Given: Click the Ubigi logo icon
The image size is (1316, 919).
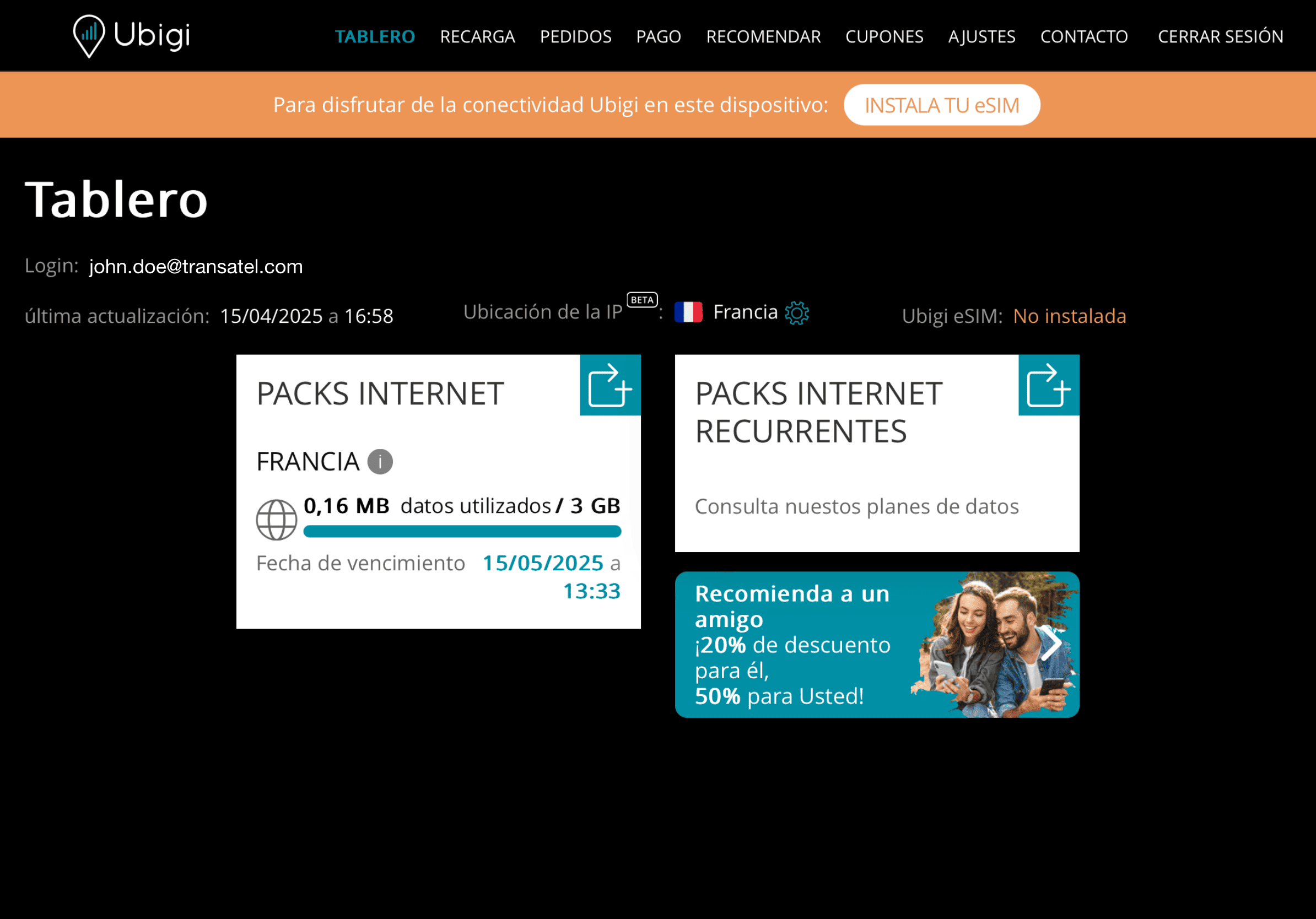Looking at the screenshot, I should click(x=89, y=35).
